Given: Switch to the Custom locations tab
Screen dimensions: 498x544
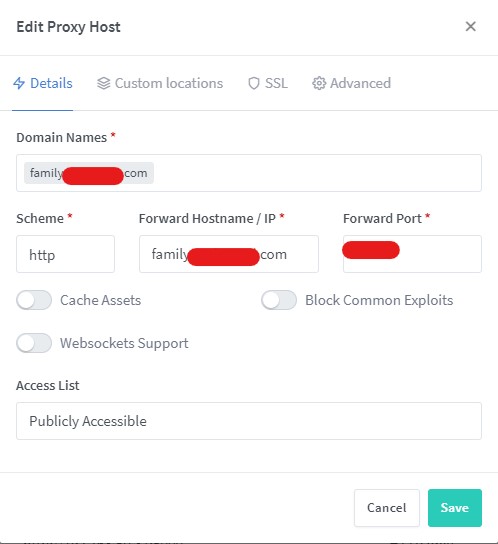Looking at the screenshot, I should (x=160, y=83).
